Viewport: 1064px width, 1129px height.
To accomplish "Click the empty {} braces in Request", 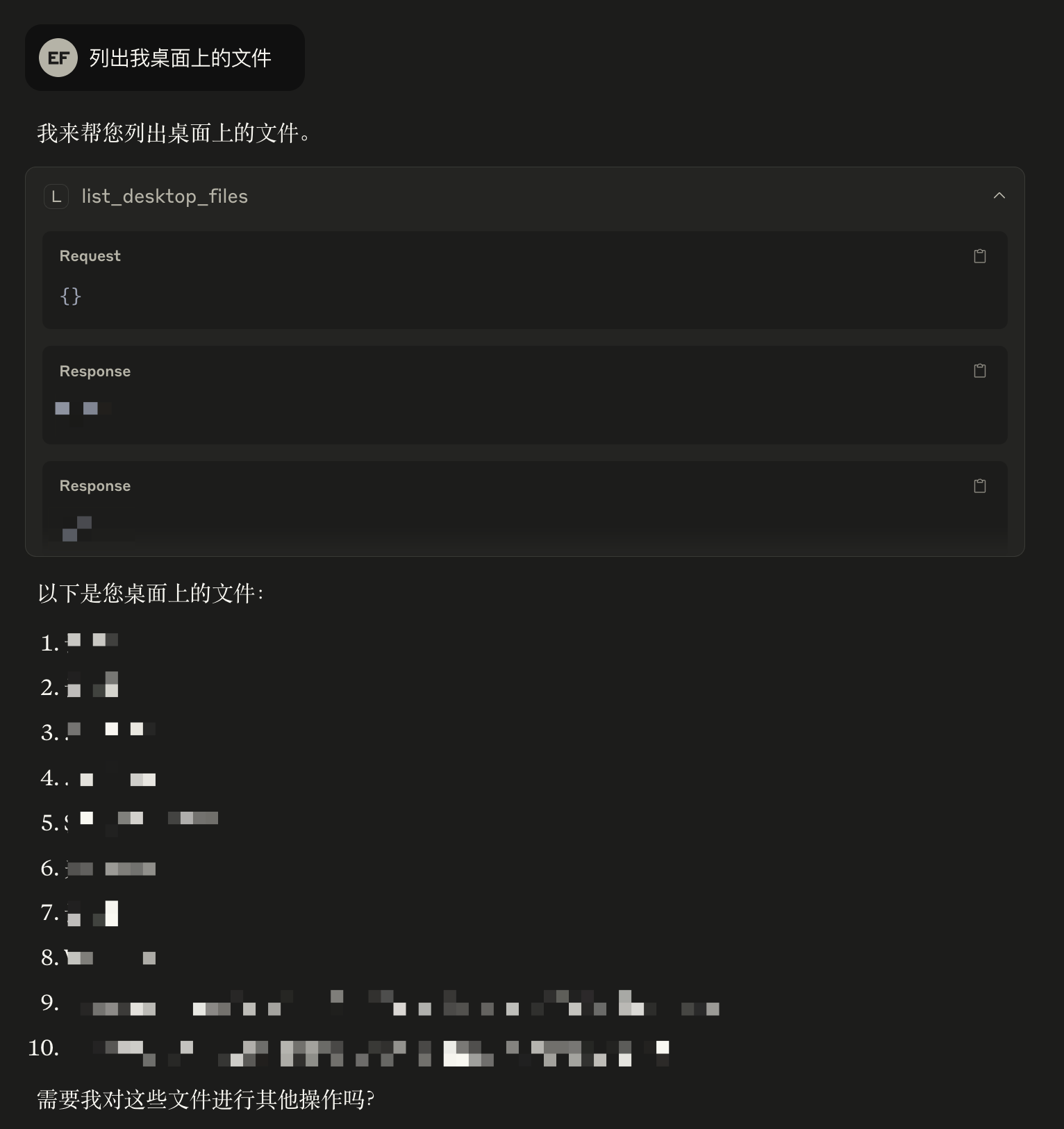I will point(71,296).
